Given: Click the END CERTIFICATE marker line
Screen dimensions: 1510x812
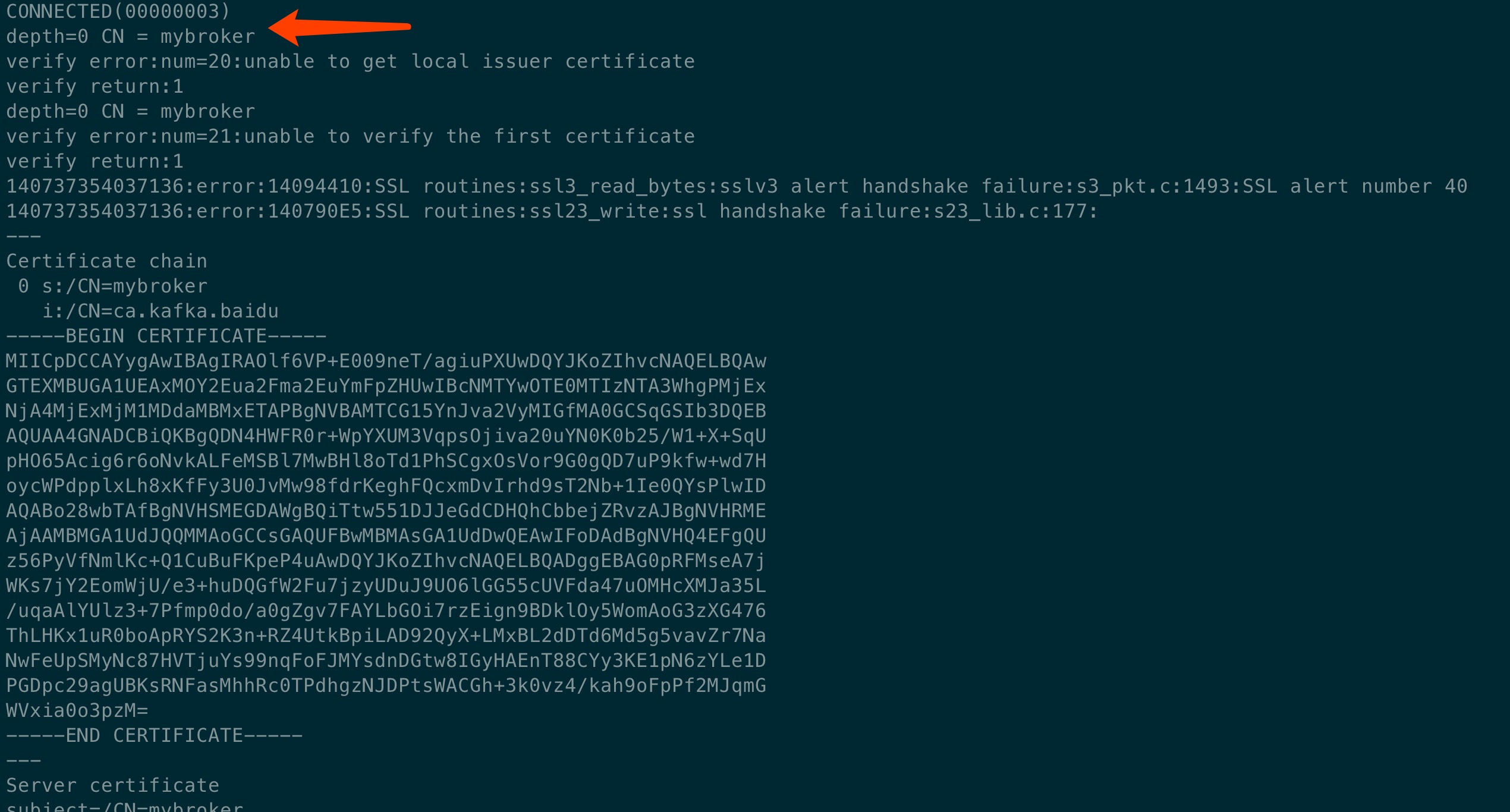Looking at the screenshot, I should [x=154, y=736].
